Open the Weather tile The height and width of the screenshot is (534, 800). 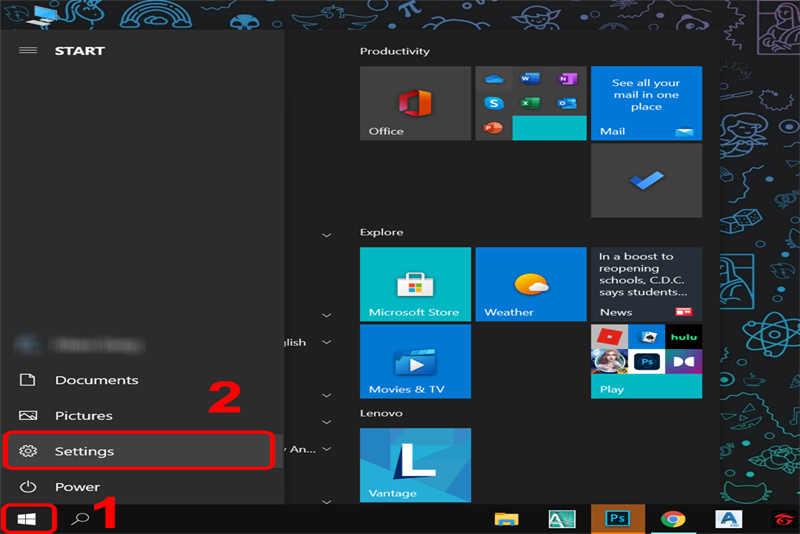pyautogui.click(x=531, y=284)
